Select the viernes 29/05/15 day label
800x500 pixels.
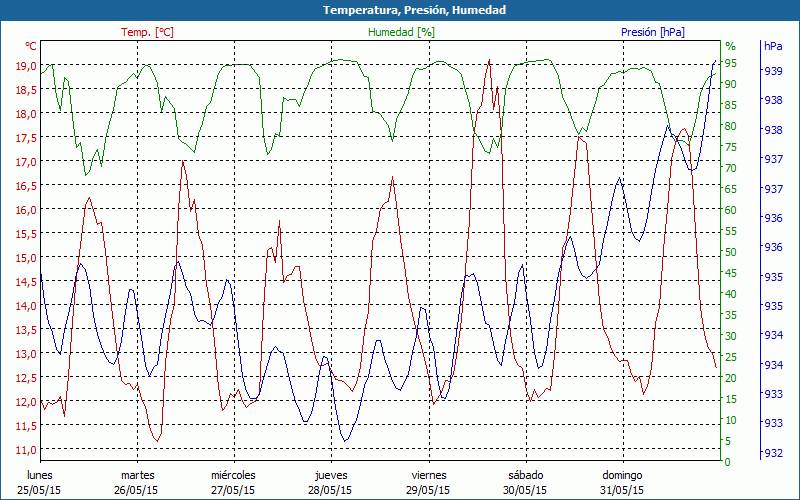428,482
